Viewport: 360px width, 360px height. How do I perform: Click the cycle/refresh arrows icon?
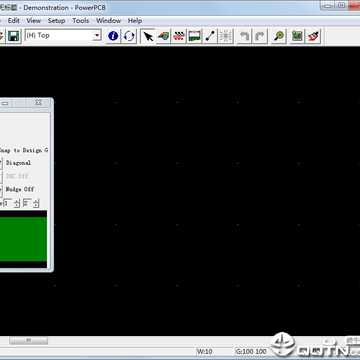[129, 36]
